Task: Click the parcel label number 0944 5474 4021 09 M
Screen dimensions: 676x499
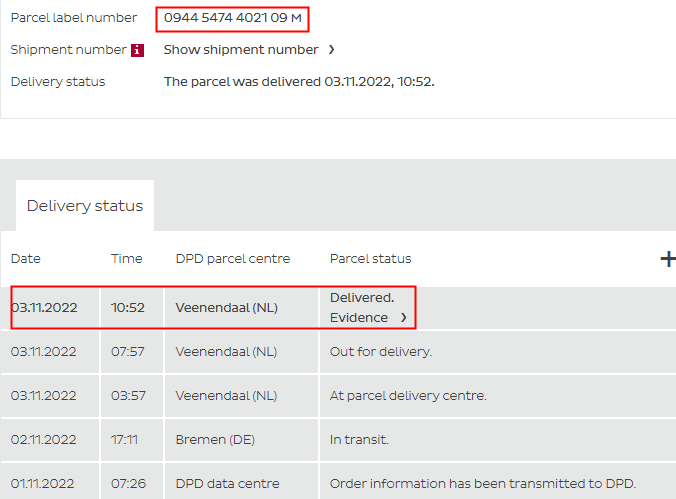Action: 233,18
